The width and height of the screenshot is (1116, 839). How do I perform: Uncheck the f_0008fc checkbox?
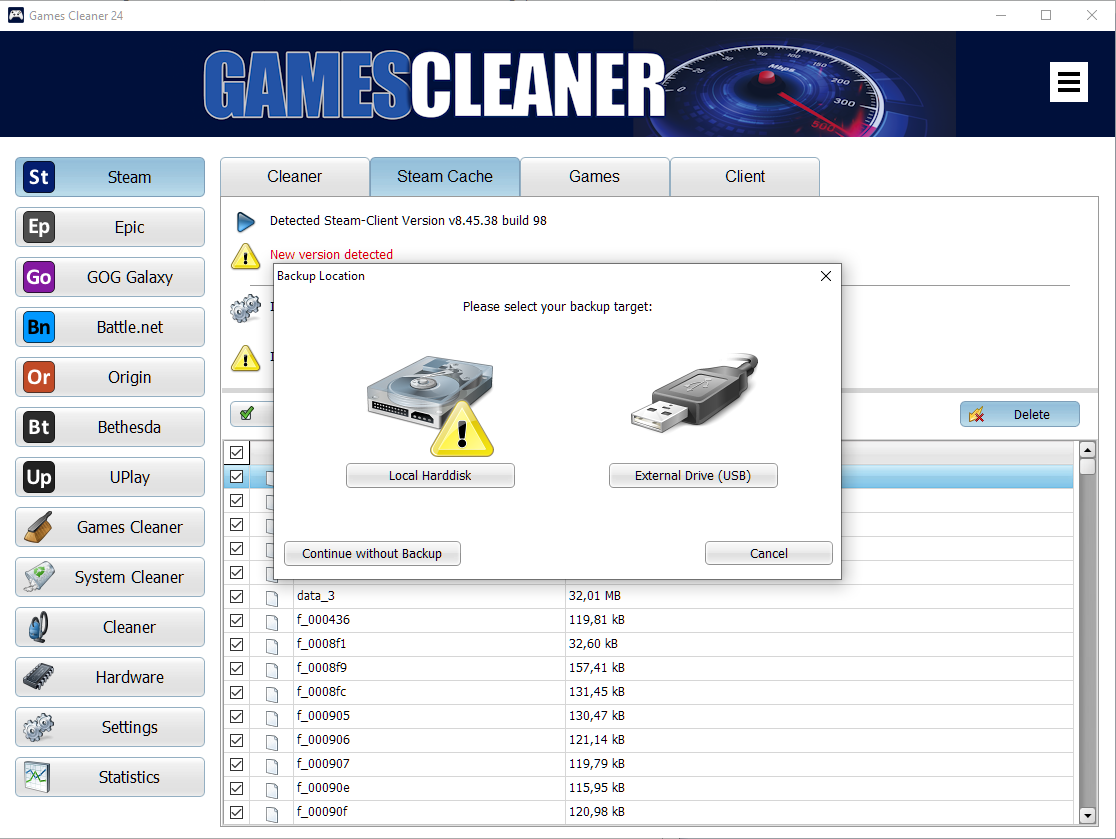237,692
